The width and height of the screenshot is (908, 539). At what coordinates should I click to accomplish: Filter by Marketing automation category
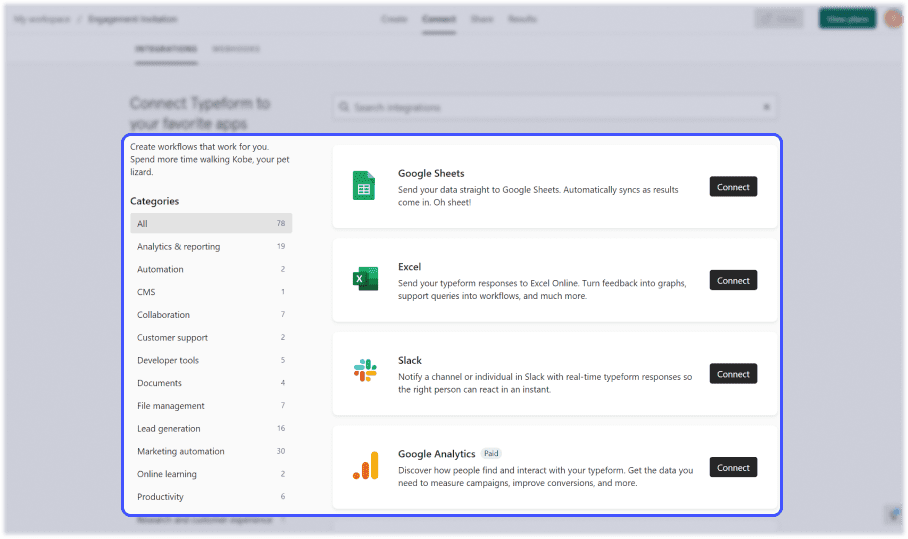click(211, 452)
